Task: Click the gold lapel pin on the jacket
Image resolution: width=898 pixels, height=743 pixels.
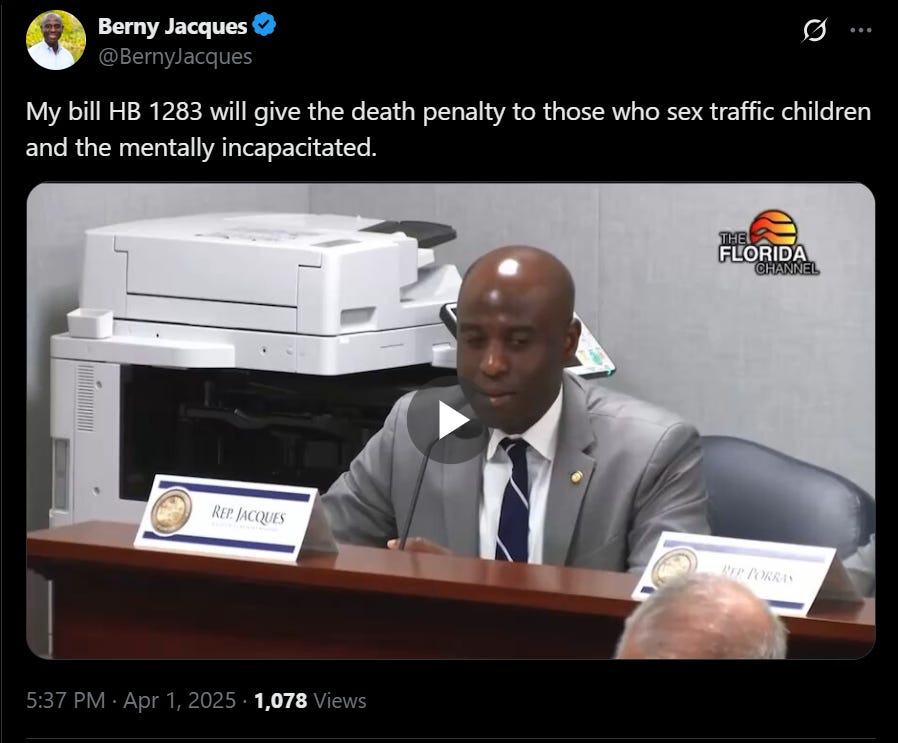Action: click(x=576, y=476)
